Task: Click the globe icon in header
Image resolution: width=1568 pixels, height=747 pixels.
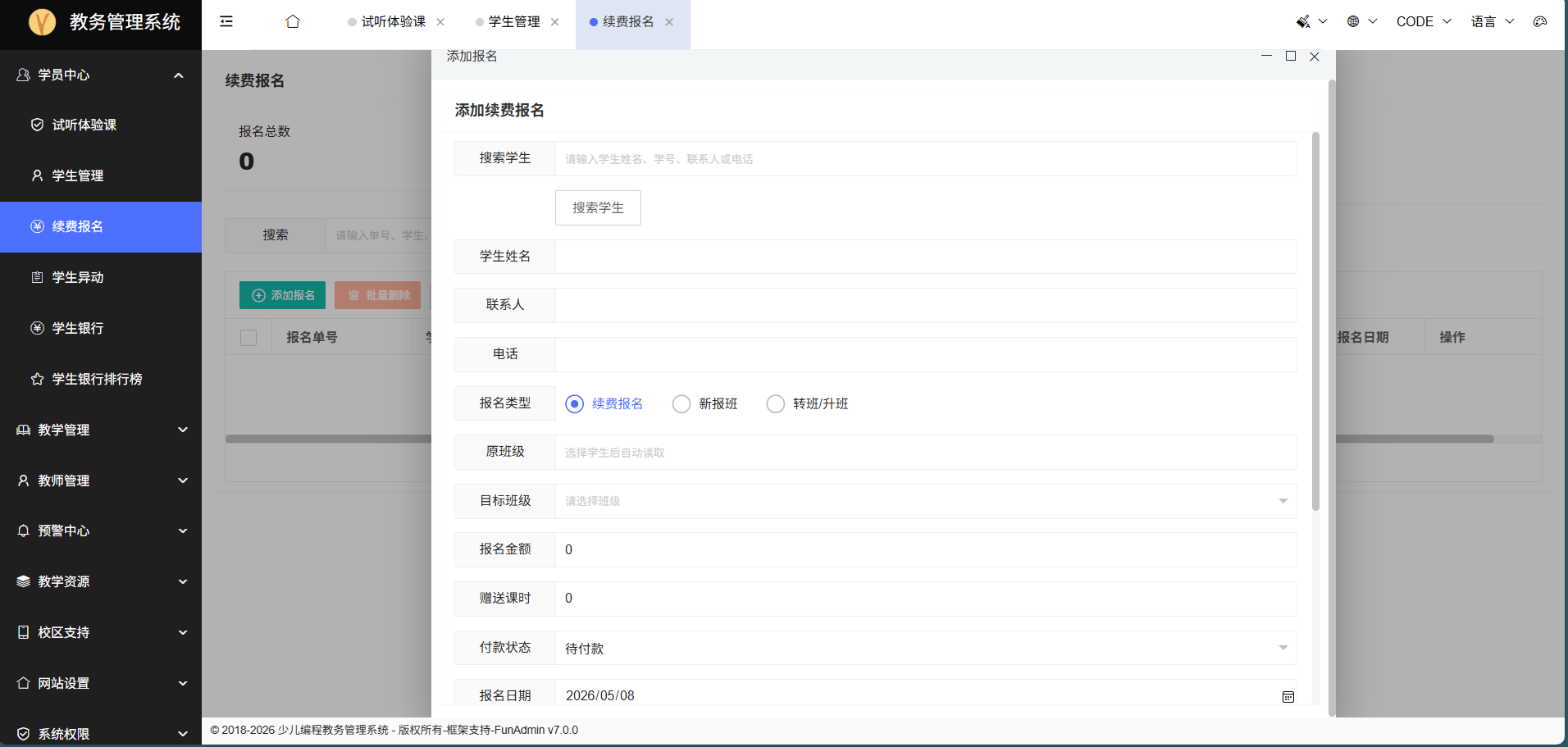Action: (x=1353, y=22)
